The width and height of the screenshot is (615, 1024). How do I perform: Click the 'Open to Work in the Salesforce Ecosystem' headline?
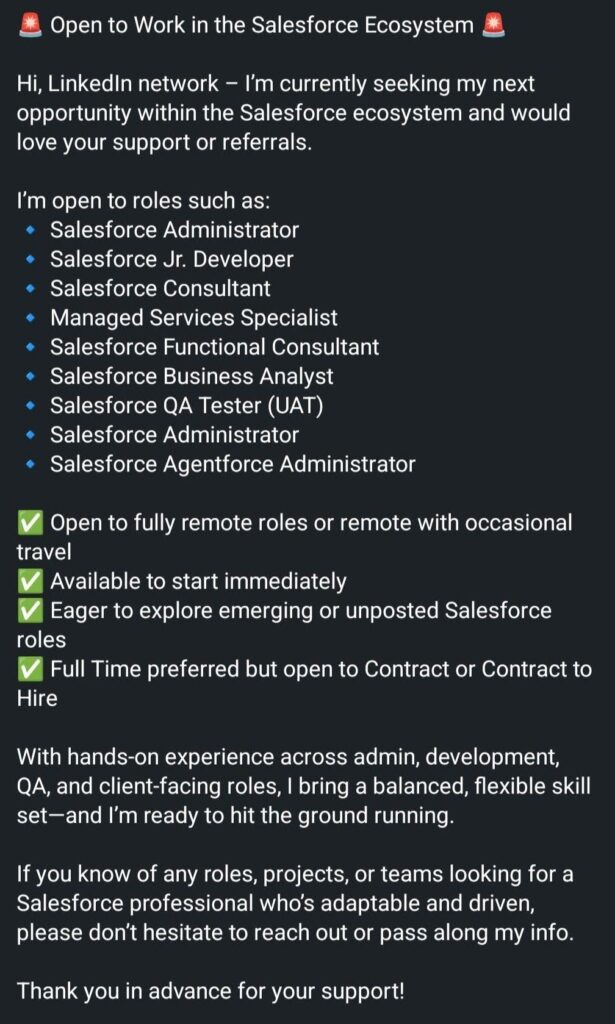[262, 26]
